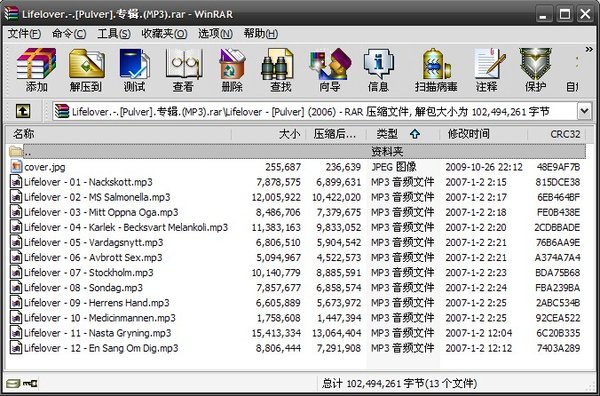600x396 pixels.
Task: Click the Protect (保护) shield icon
Action: [535, 70]
